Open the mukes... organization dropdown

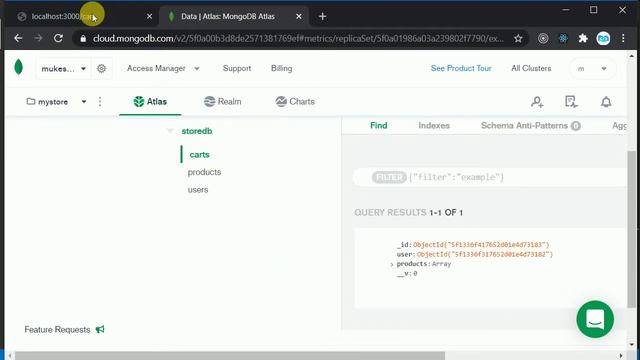point(64,69)
